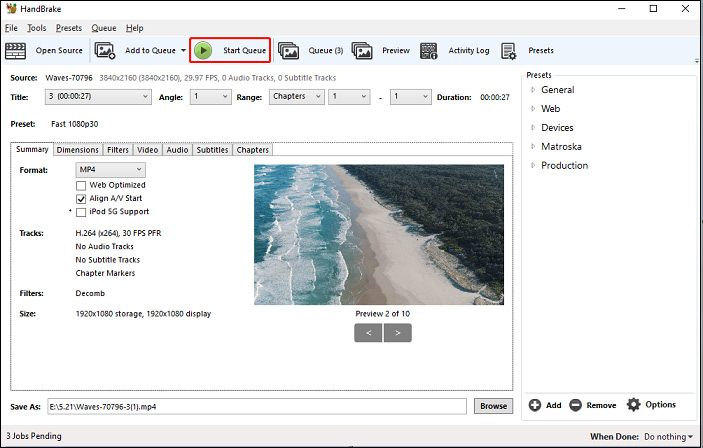Click the Browse button

[494, 406]
